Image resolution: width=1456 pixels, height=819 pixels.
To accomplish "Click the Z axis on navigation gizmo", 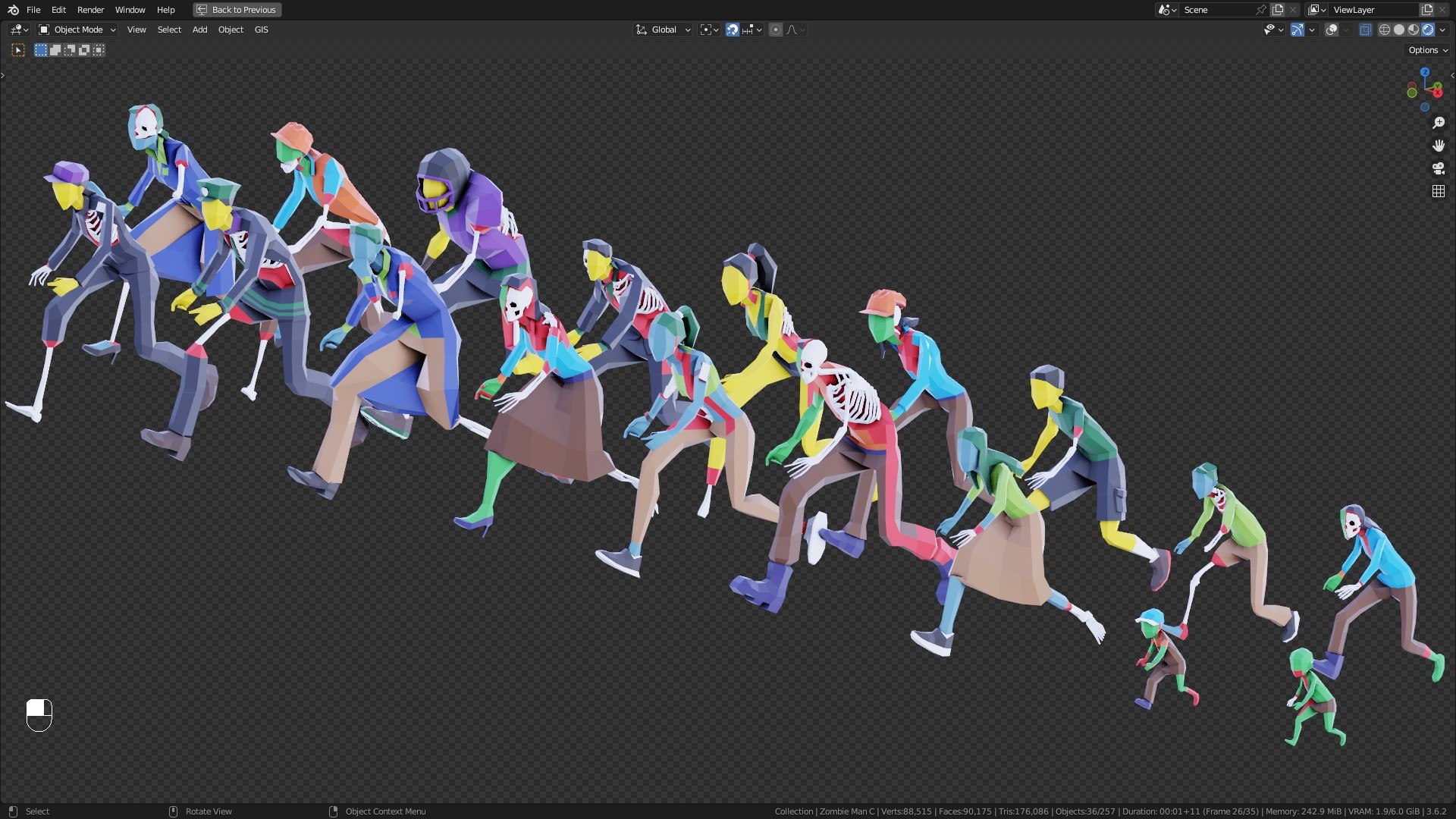I will [1425, 72].
